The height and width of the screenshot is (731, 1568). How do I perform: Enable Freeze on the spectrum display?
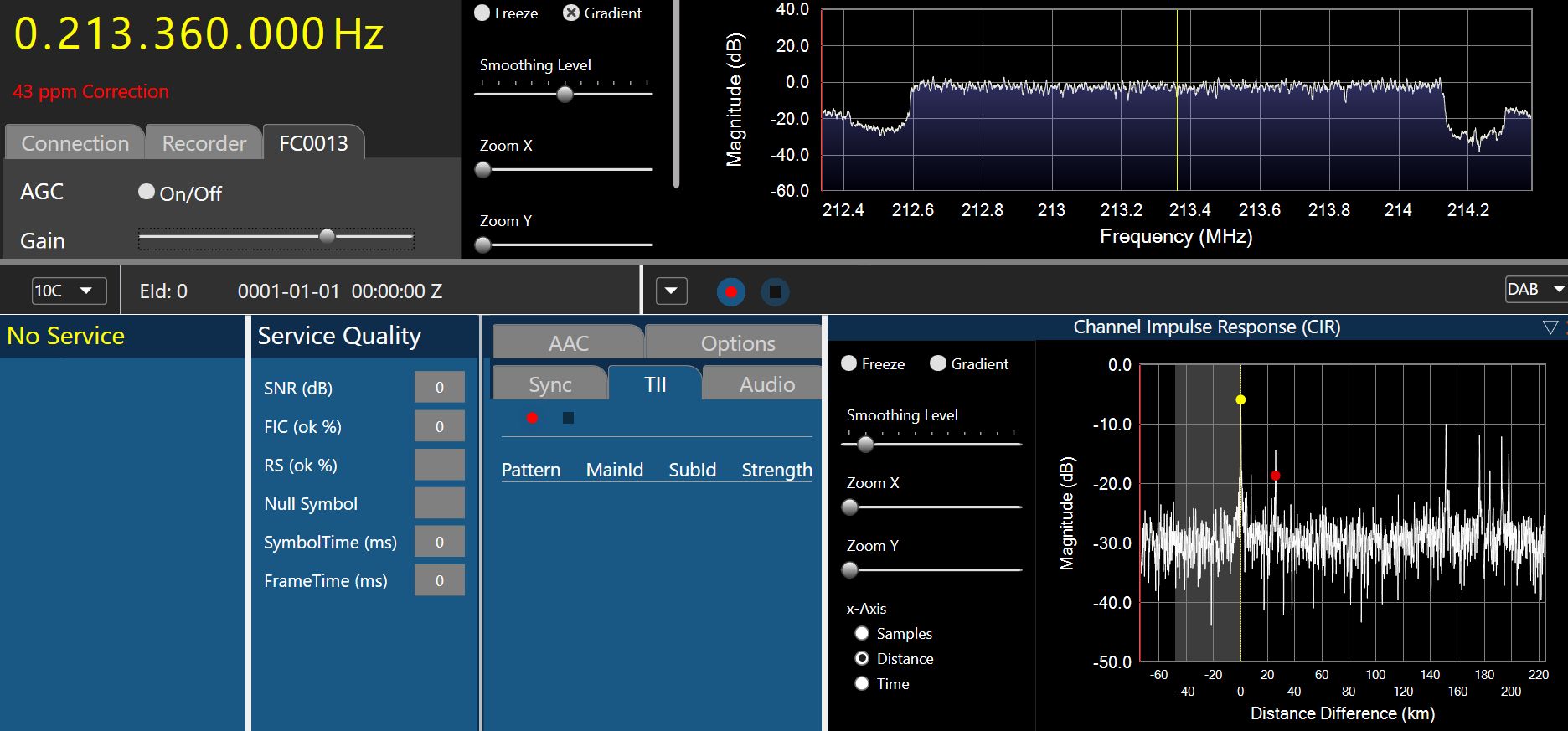482,13
